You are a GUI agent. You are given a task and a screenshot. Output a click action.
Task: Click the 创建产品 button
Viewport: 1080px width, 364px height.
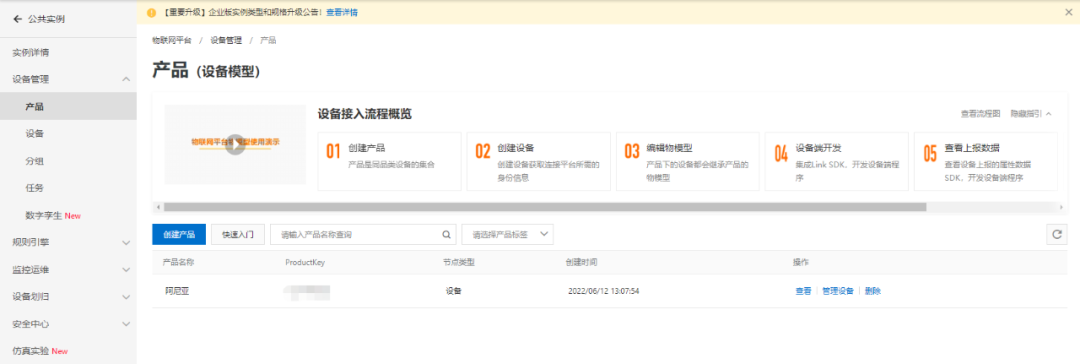[x=179, y=234]
